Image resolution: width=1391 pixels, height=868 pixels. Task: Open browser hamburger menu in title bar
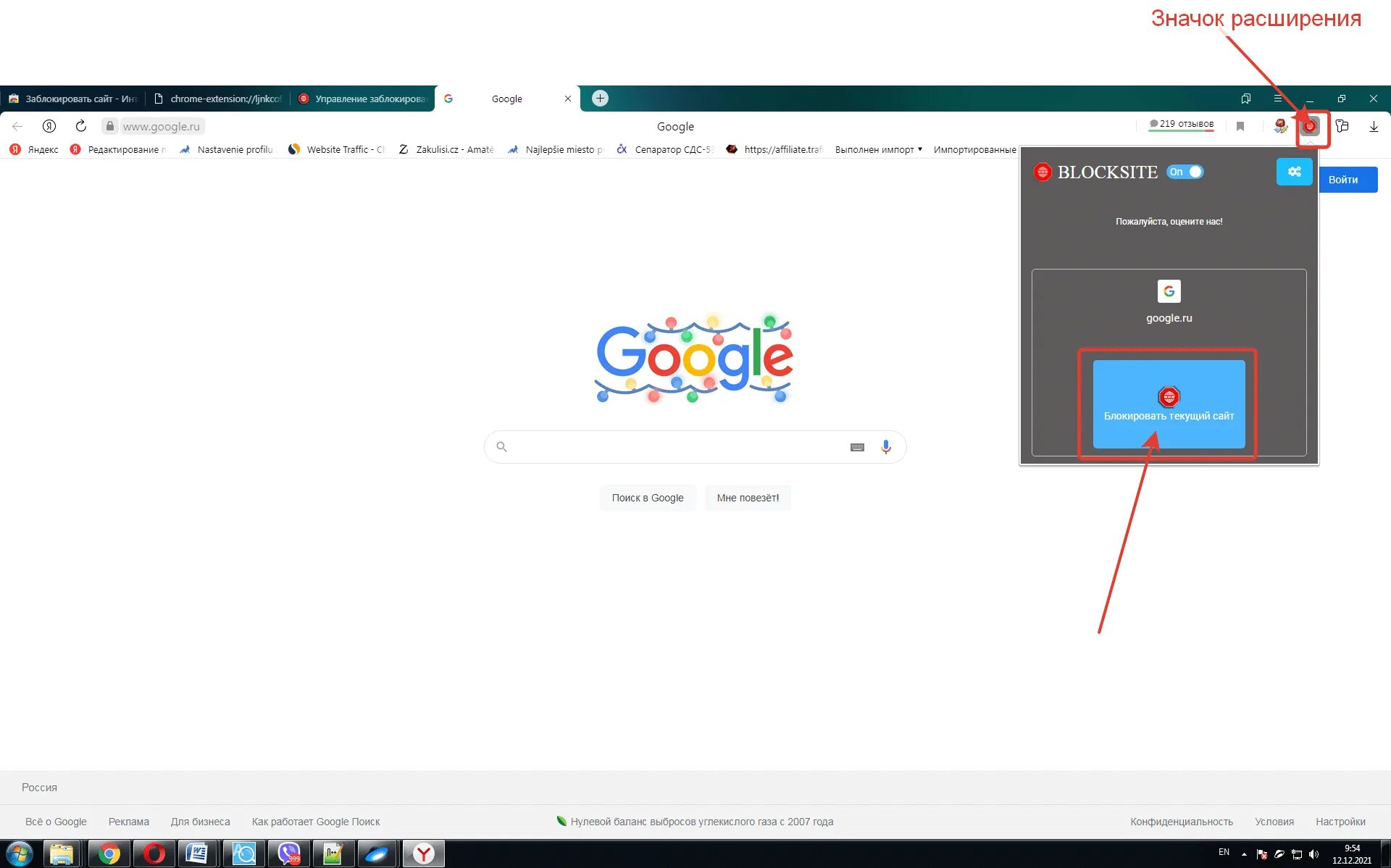tap(1277, 99)
